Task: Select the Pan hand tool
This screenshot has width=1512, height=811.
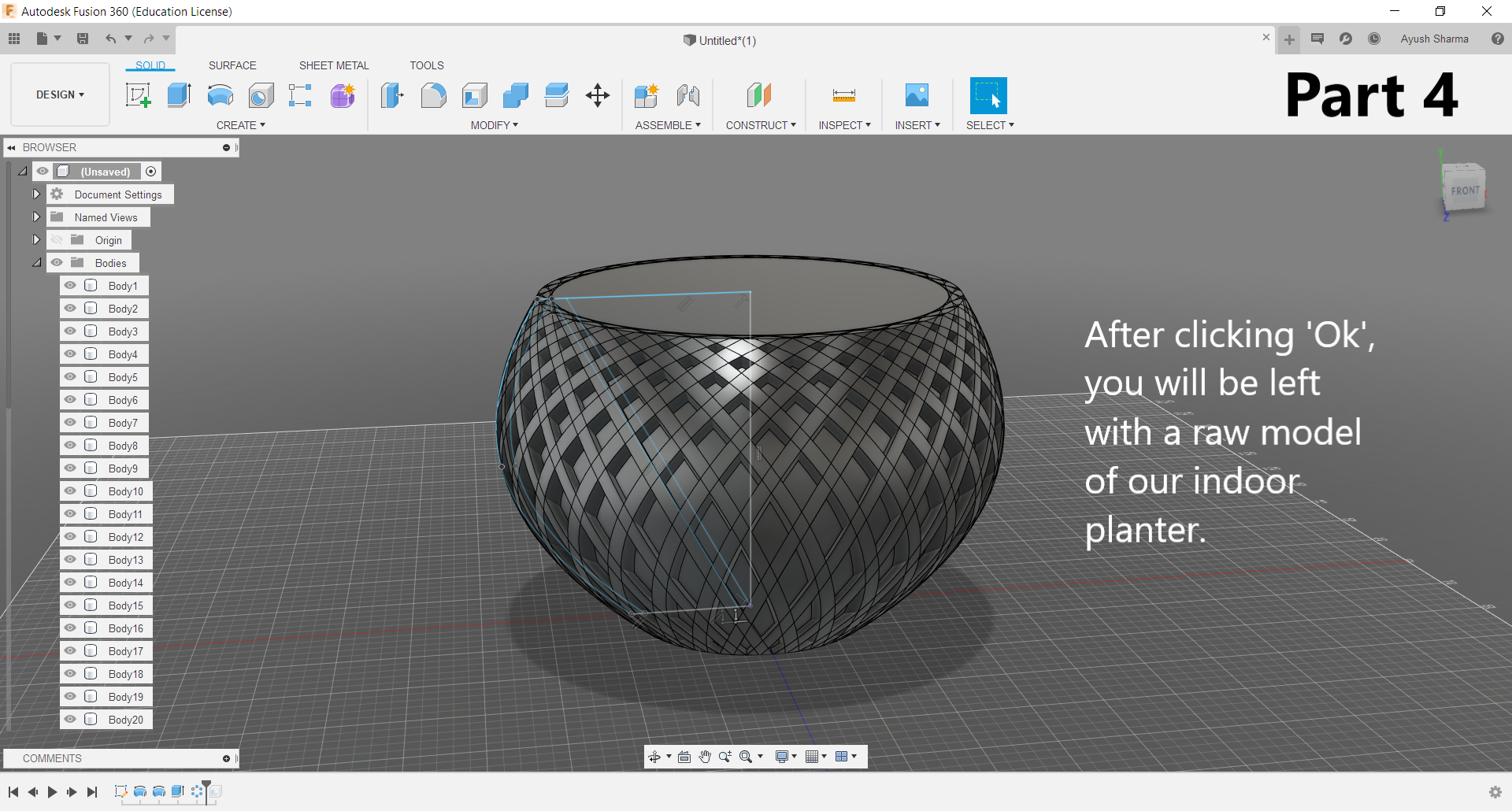Action: coord(705,757)
